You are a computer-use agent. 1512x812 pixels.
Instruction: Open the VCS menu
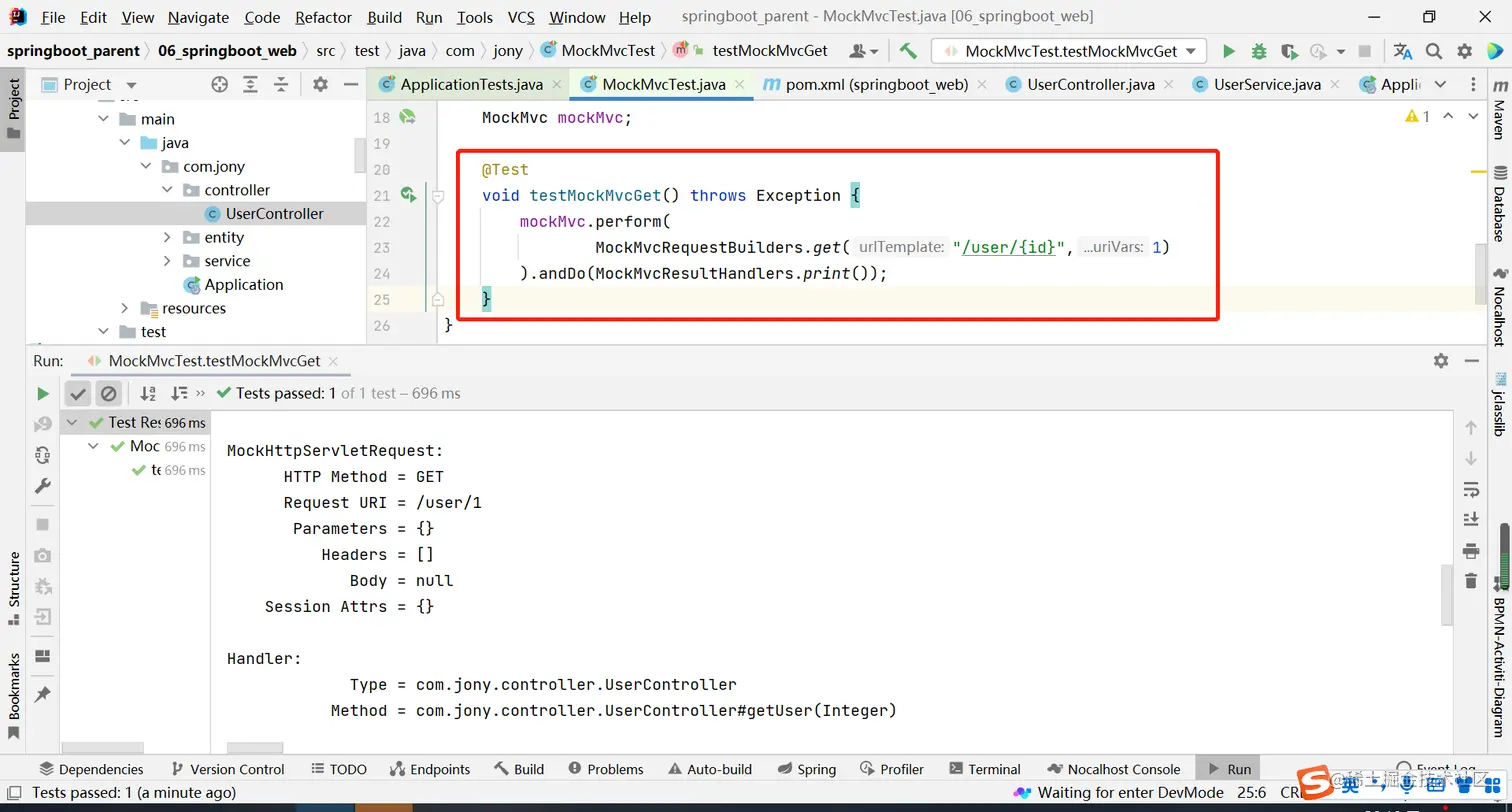[x=521, y=17]
